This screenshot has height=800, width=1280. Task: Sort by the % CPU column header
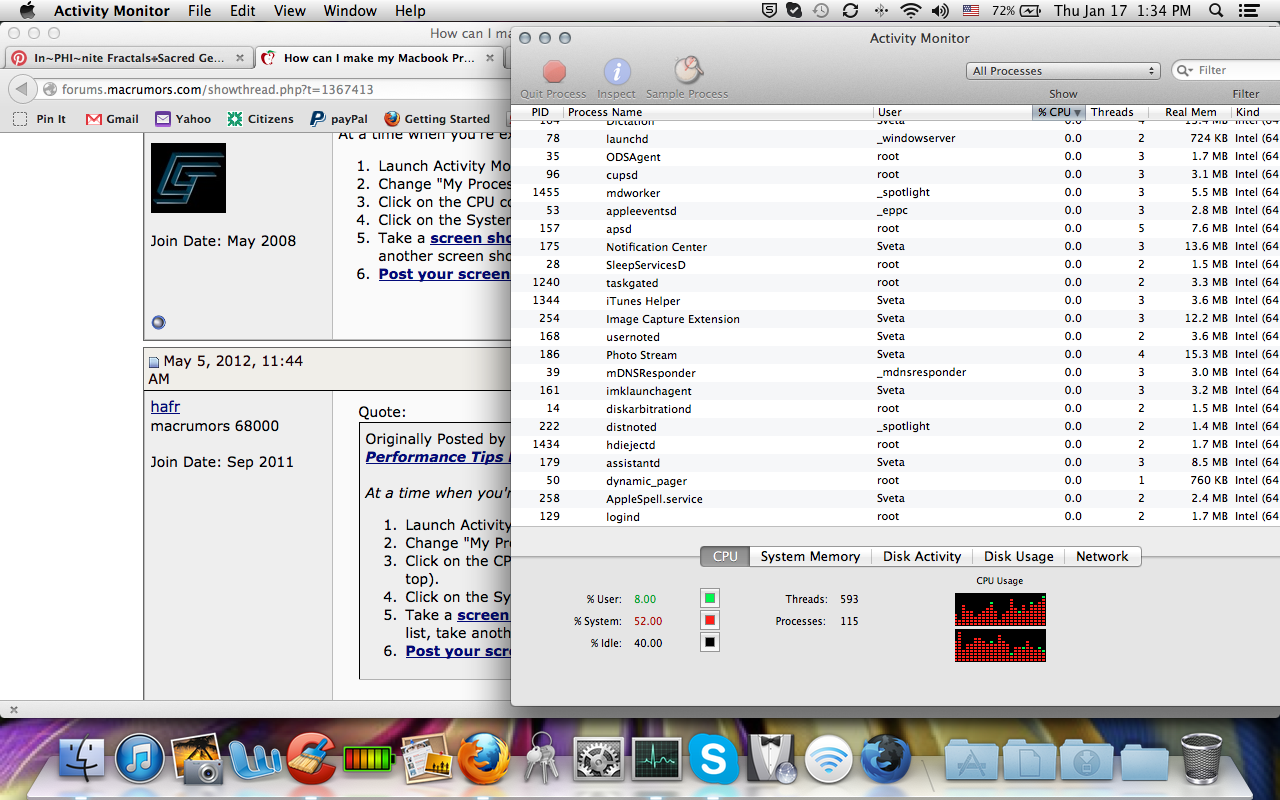pyautogui.click(x=1059, y=112)
